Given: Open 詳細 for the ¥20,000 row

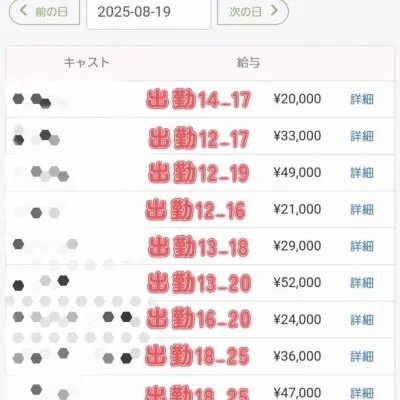Looking at the screenshot, I should point(362,99).
